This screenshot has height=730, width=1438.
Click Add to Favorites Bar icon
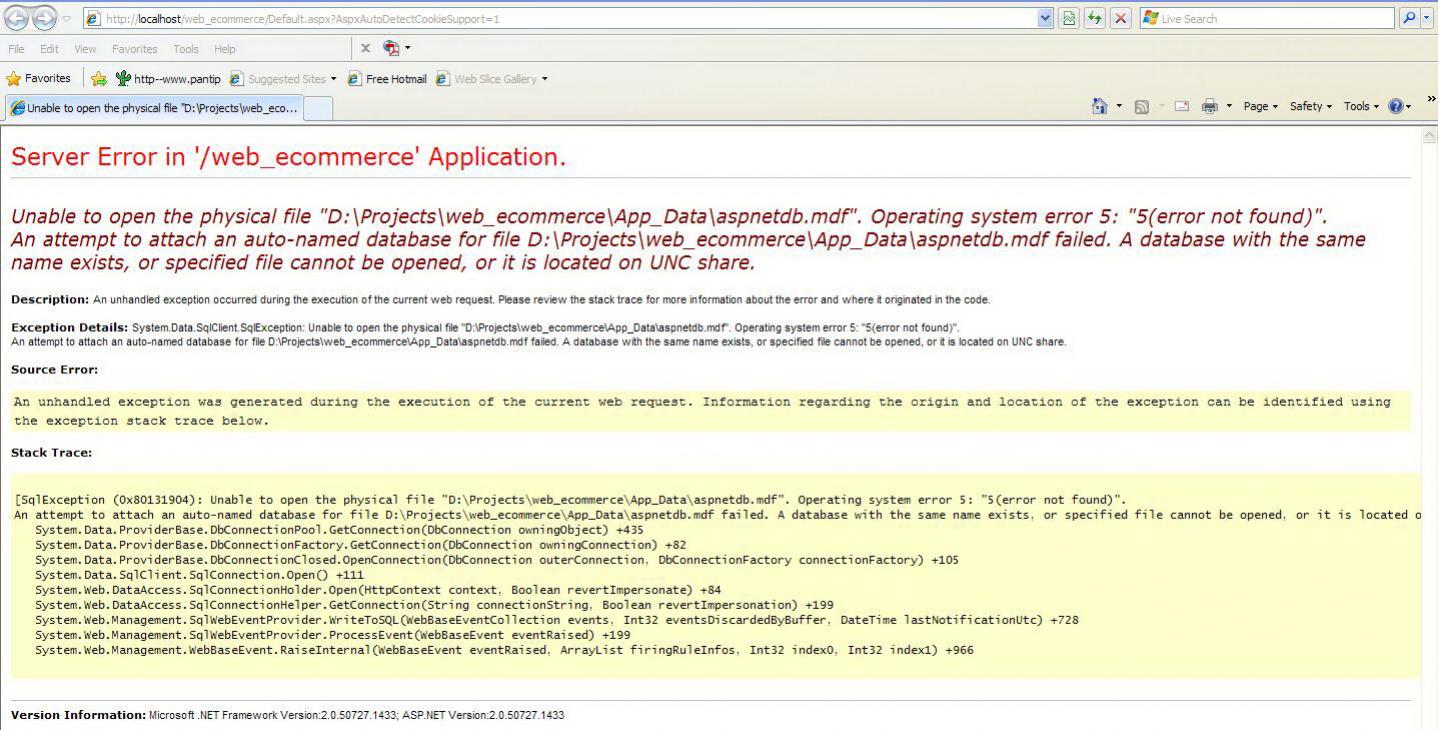click(x=99, y=79)
